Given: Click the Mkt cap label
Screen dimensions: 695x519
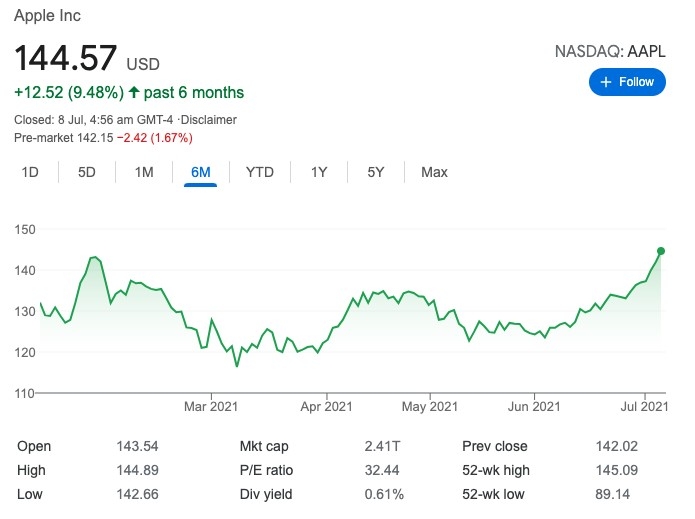Looking at the screenshot, I should click(264, 446).
